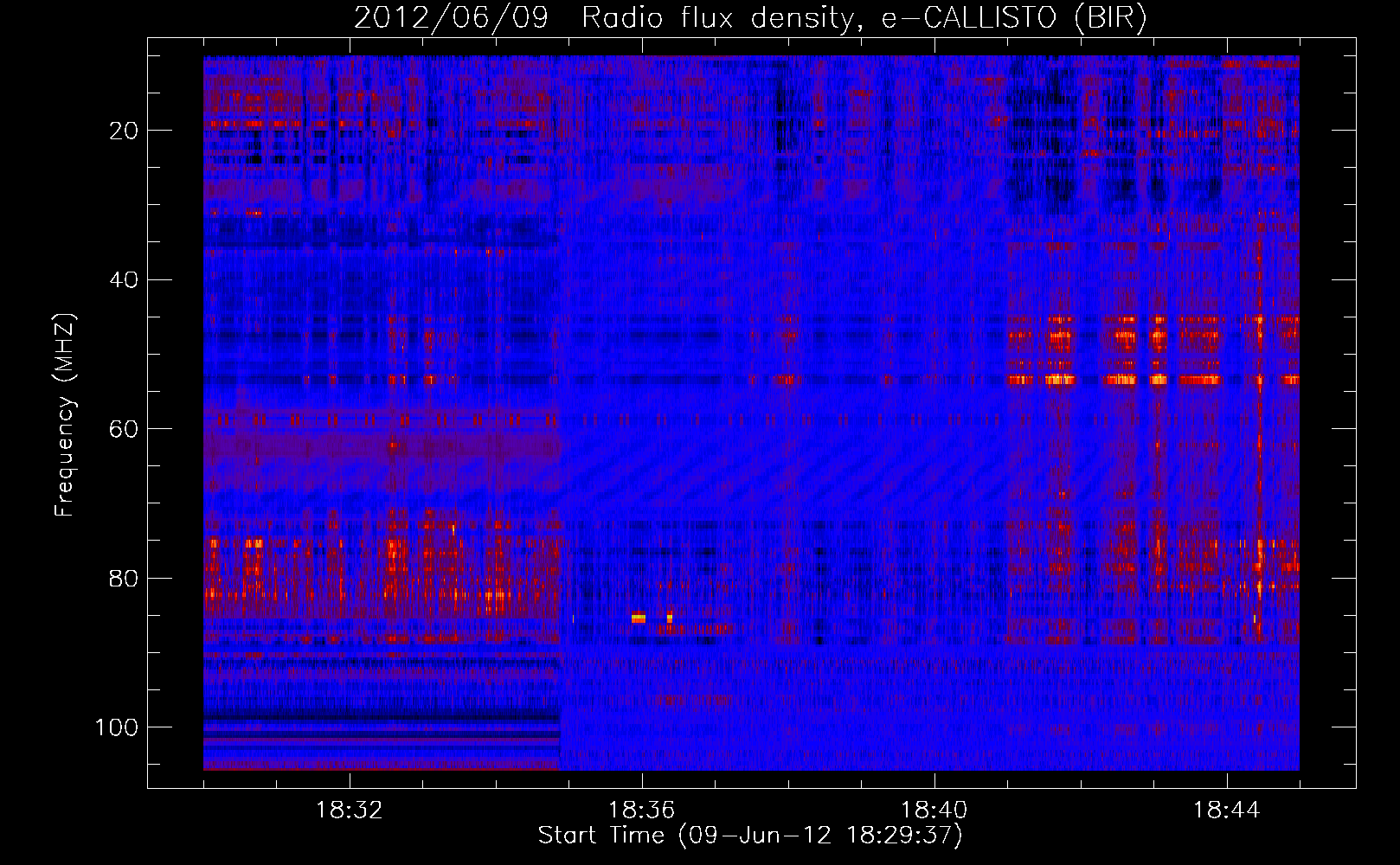Image resolution: width=1400 pixels, height=865 pixels.
Task: Click the 60 frequency tick label
Action: pos(124,429)
